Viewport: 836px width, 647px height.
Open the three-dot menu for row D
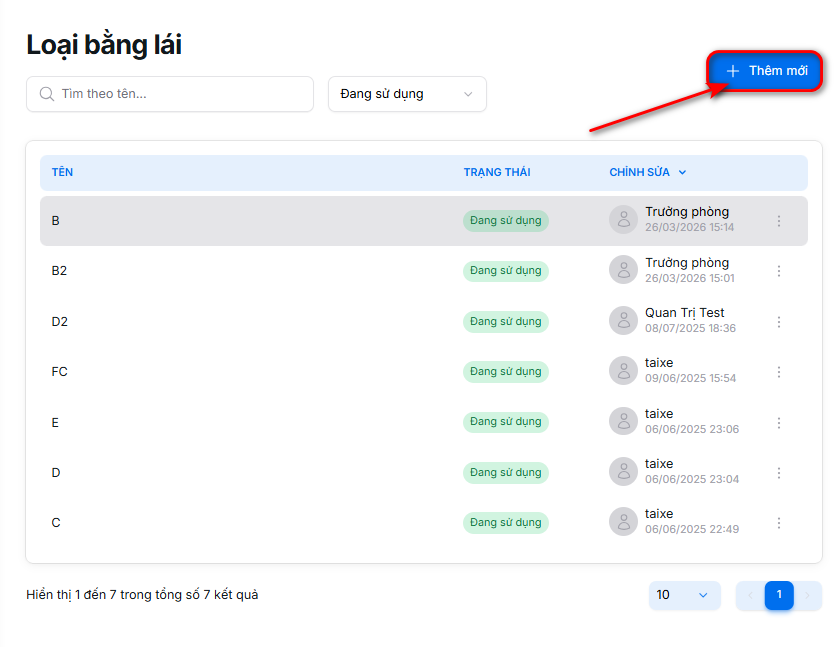(x=779, y=473)
